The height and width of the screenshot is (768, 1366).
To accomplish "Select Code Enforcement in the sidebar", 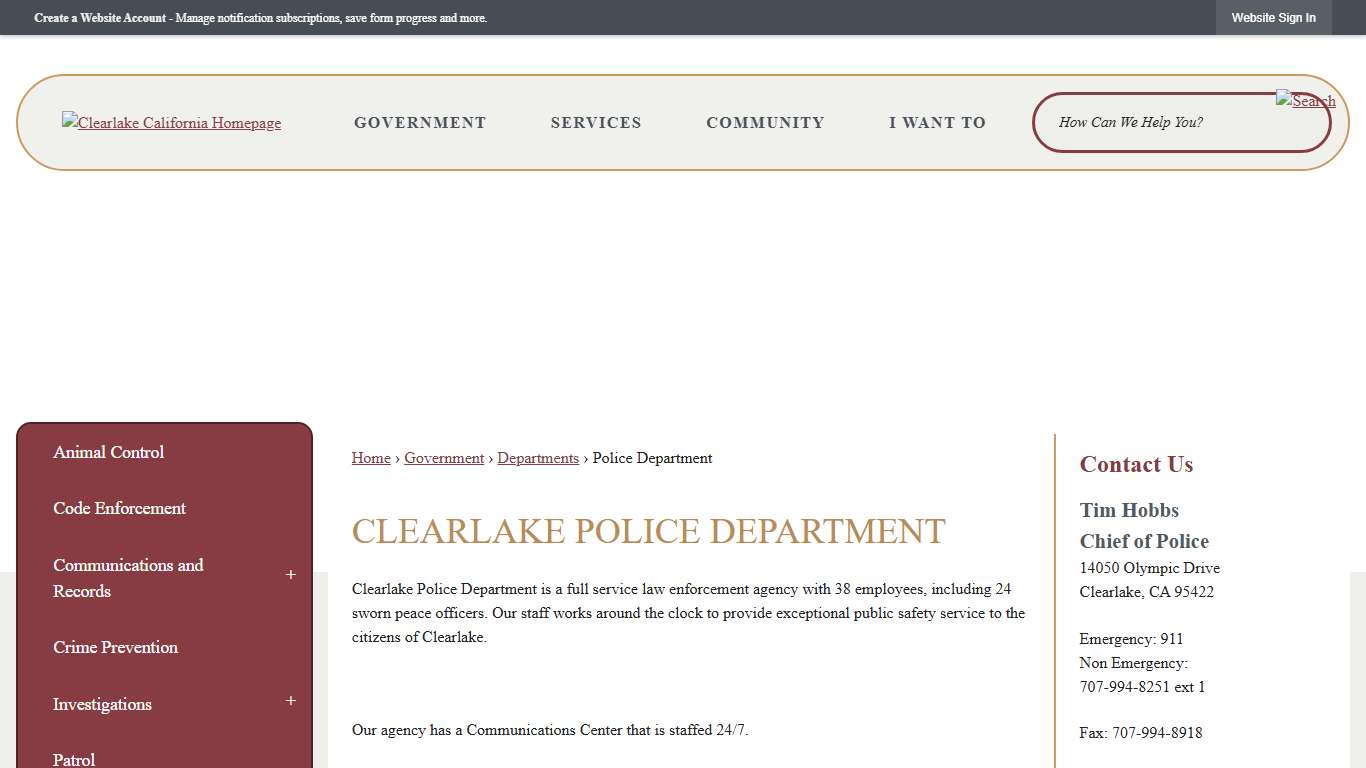I will point(119,508).
